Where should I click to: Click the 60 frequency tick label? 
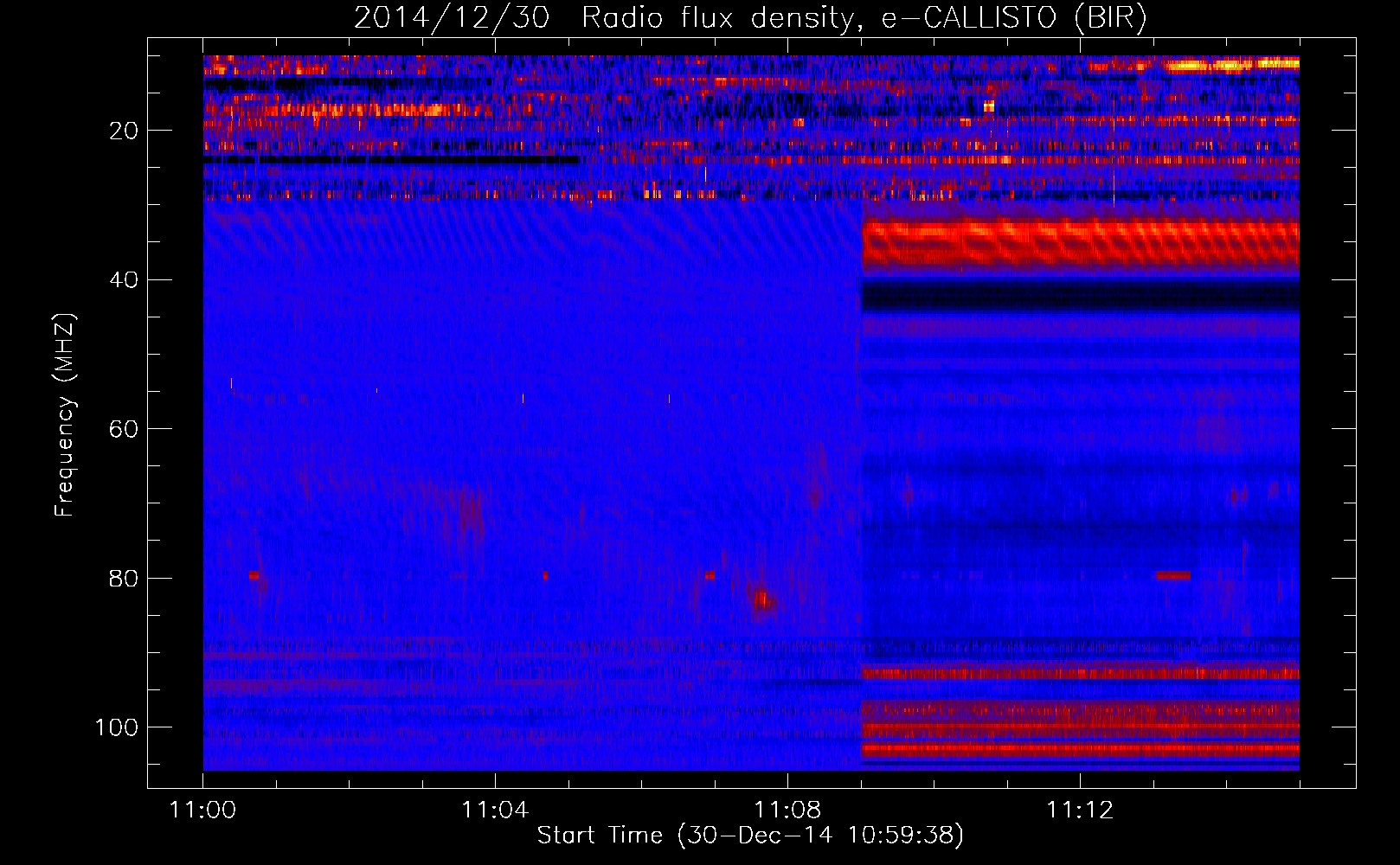[x=124, y=429]
